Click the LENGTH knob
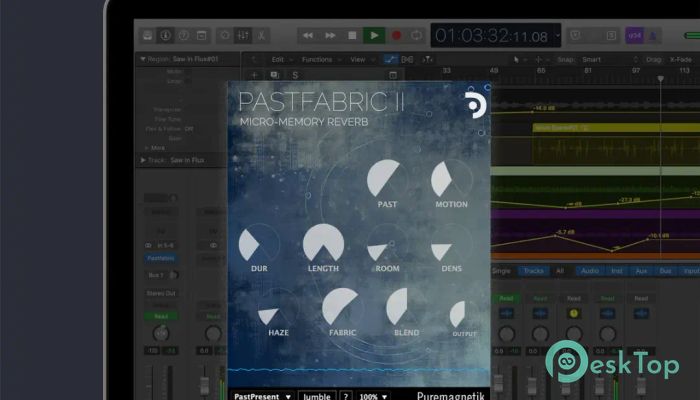Image resolution: width=700 pixels, height=400 pixels. pos(323,244)
